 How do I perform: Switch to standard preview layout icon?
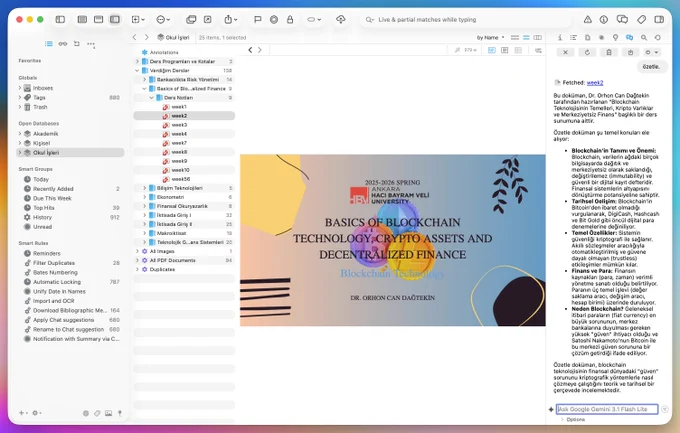[98, 20]
